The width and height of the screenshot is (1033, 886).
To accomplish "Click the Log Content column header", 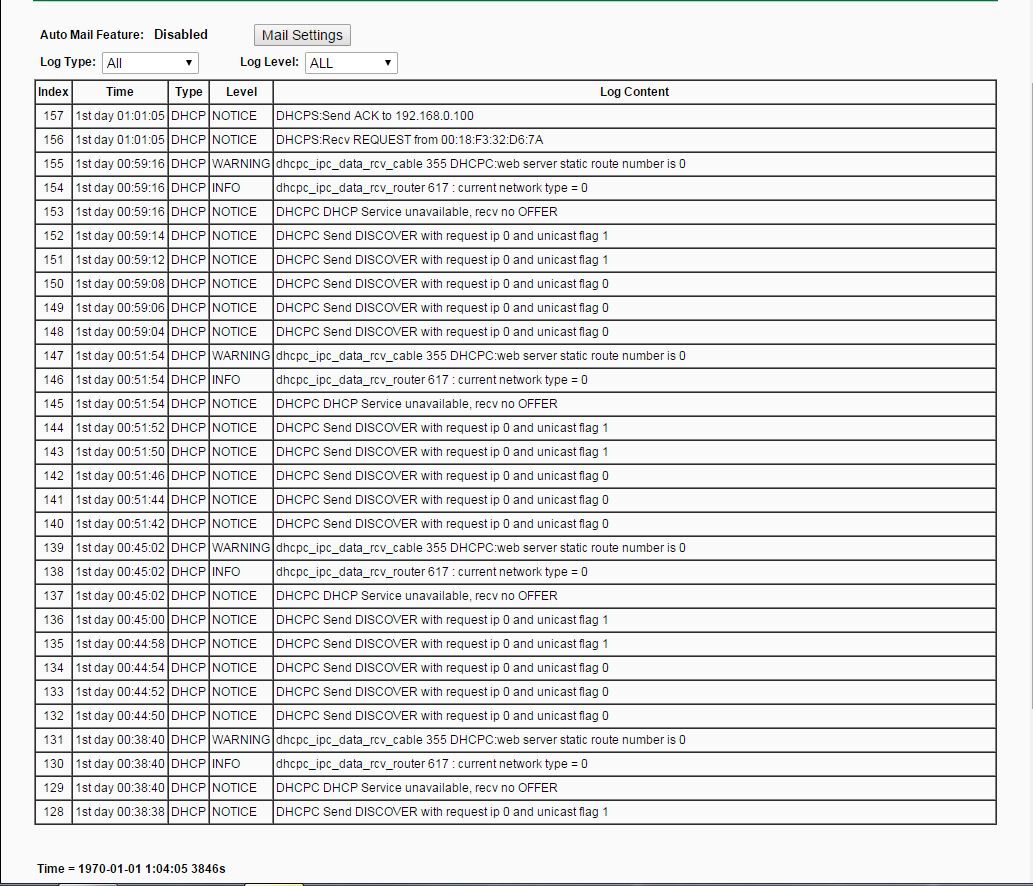I will pos(634,92).
